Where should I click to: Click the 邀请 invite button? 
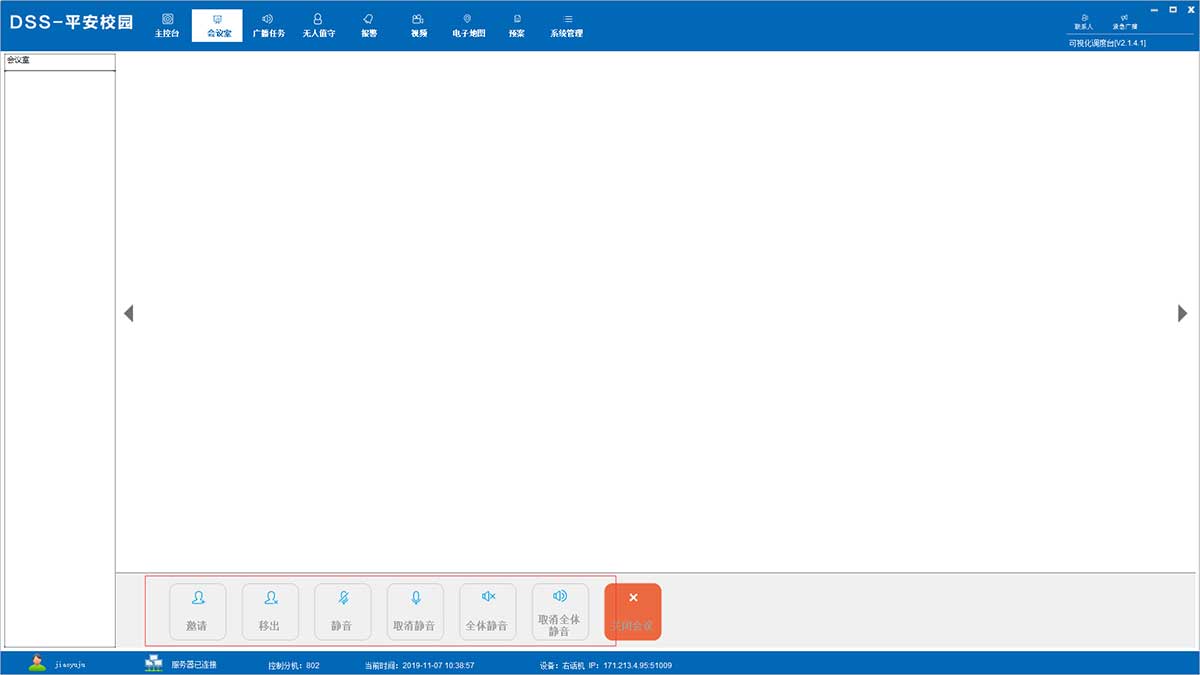point(197,611)
